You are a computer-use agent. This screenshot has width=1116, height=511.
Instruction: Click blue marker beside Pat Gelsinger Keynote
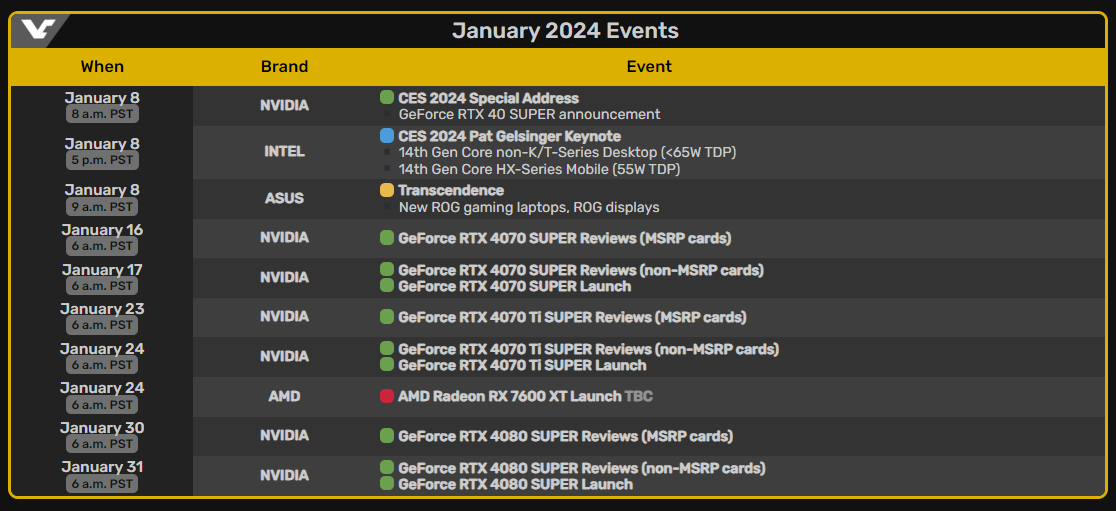(386, 136)
